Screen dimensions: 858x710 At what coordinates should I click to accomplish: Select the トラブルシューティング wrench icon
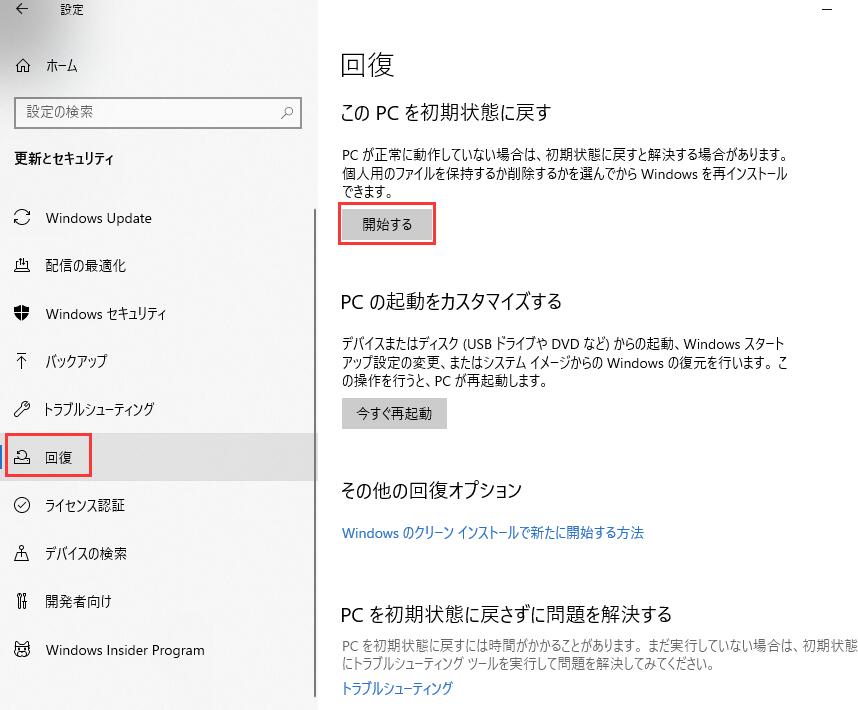pyautogui.click(x=23, y=409)
